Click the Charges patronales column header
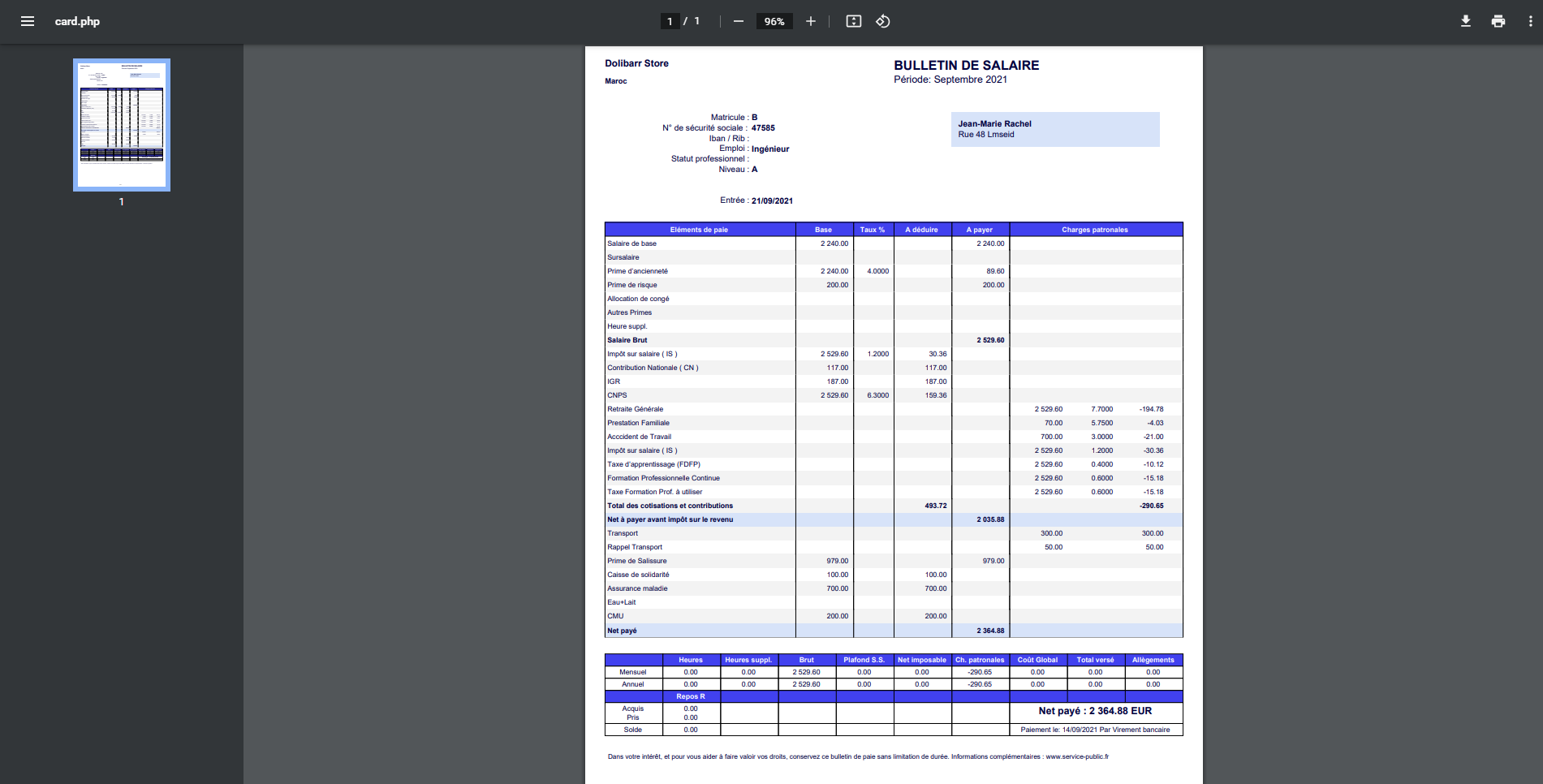 coord(1094,230)
